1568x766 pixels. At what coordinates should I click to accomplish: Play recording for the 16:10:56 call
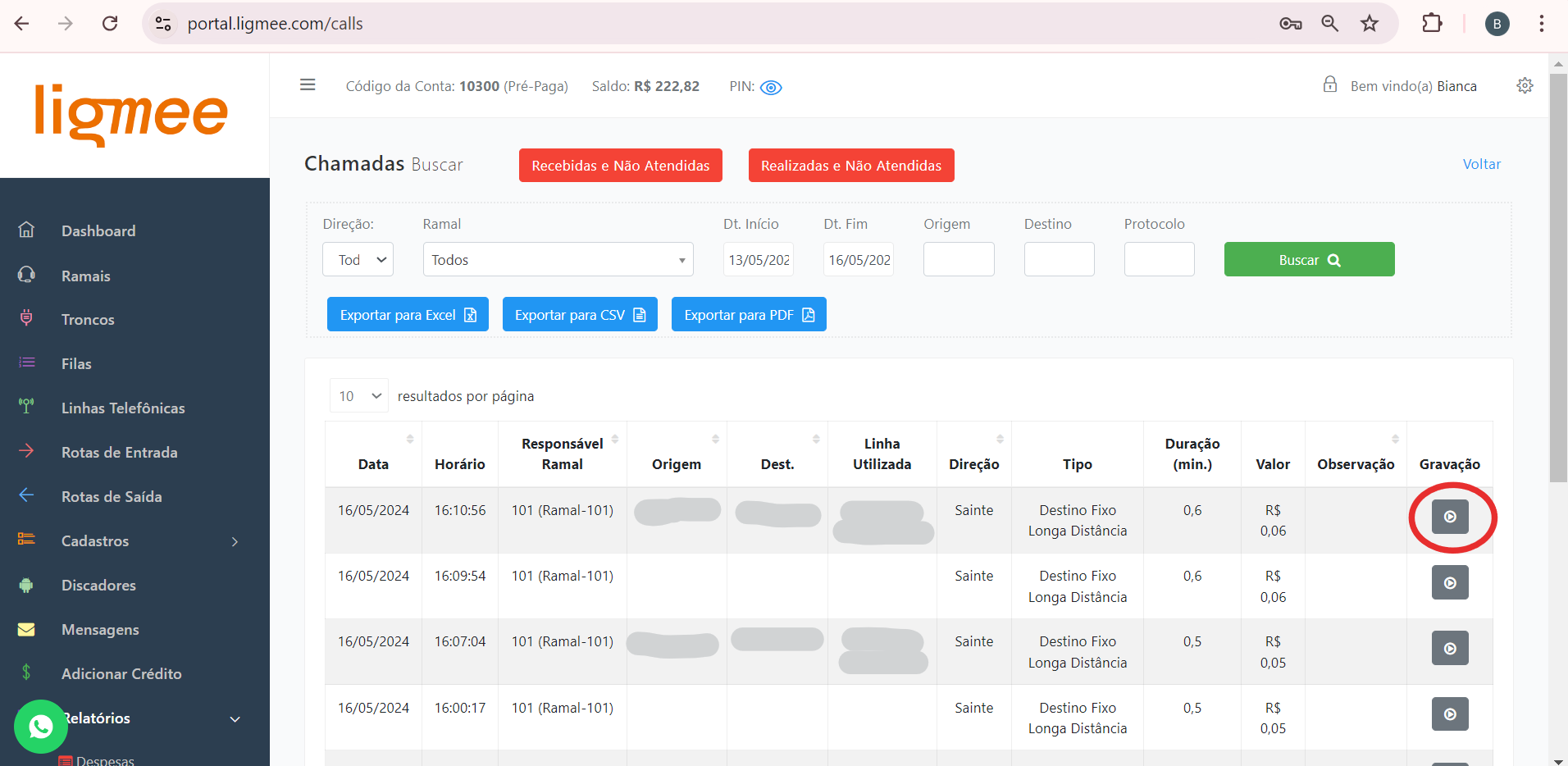pyautogui.click(x=1449, y=517)
